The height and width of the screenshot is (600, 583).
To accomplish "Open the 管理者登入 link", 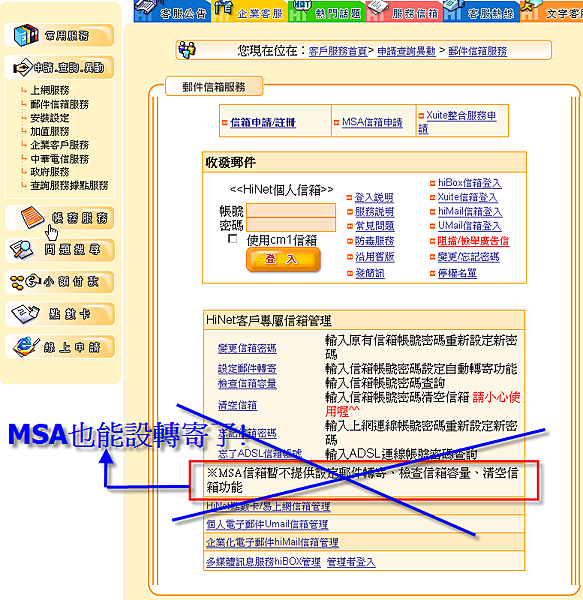I will (351, 562).
